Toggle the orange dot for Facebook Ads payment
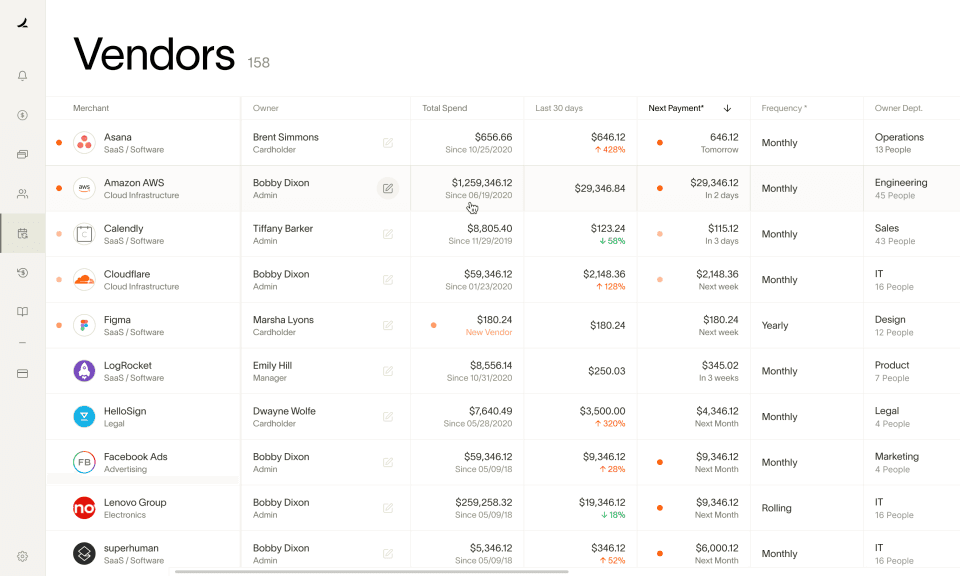Screen dimensions: 960x576 [659, 462]
